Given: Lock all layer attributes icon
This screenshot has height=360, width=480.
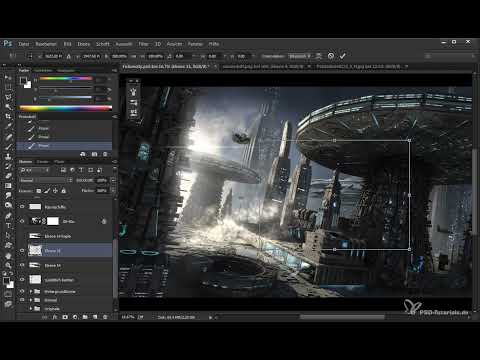Looking at the screenshot, I should (64, 191).
